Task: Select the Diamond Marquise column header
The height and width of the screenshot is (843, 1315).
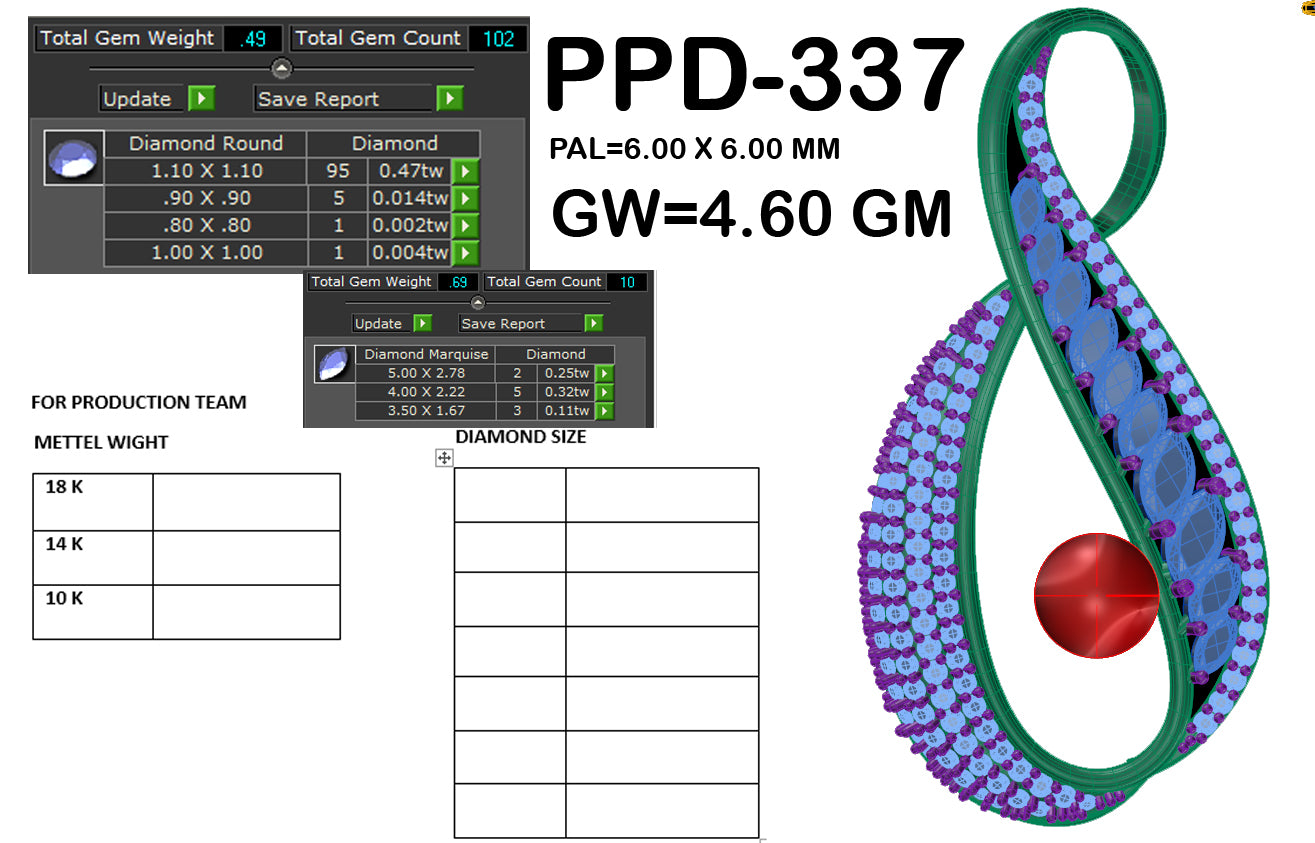Action: pos(425,353)
